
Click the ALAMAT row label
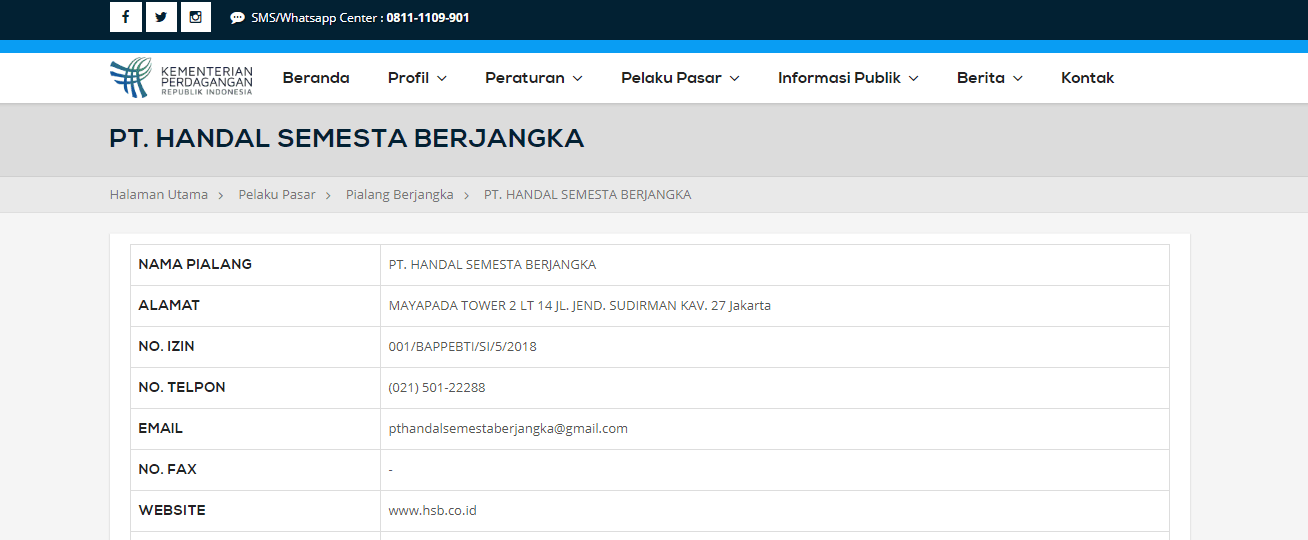tap(169, 305)
